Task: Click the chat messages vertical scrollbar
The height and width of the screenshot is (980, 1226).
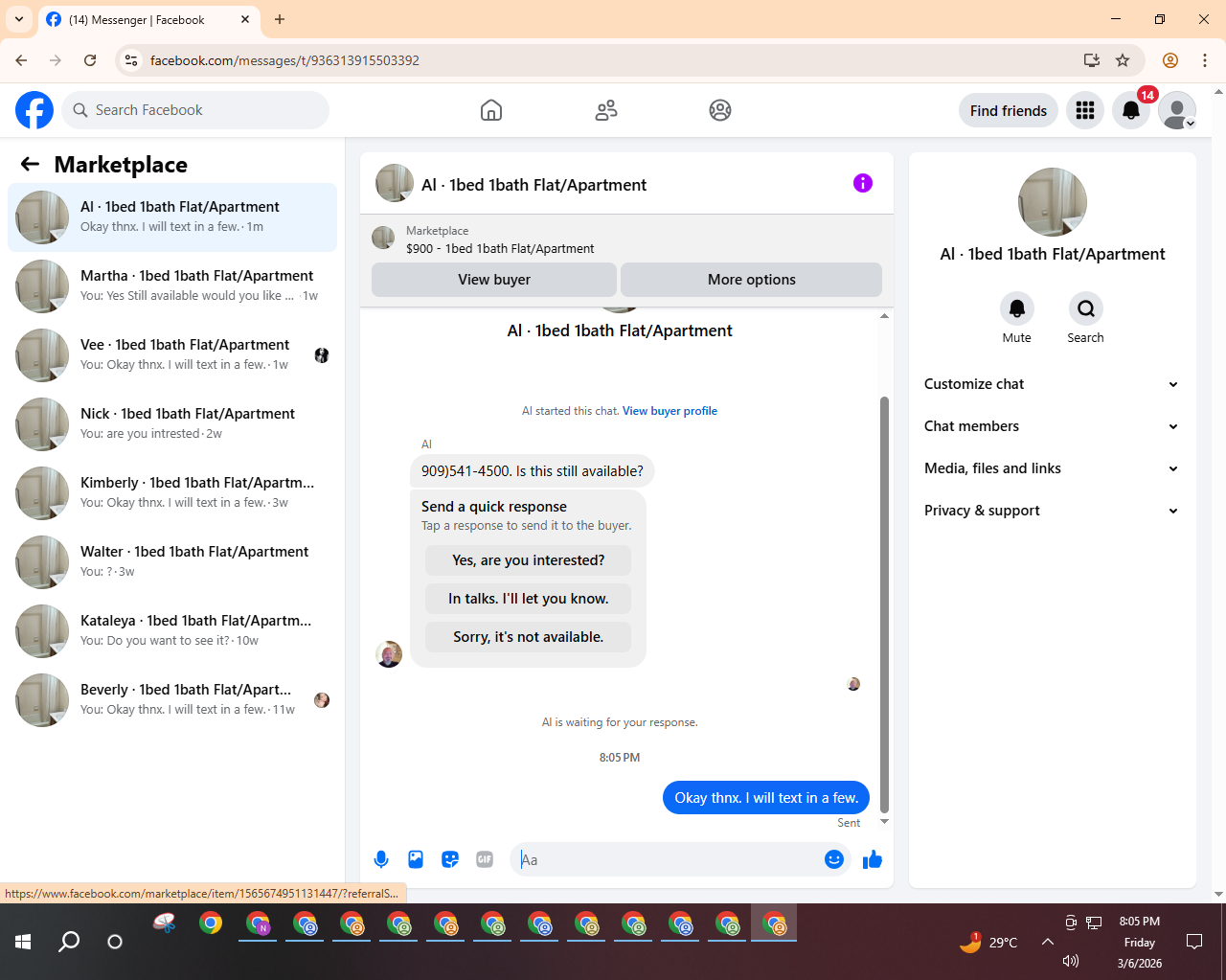Action: 884,604
